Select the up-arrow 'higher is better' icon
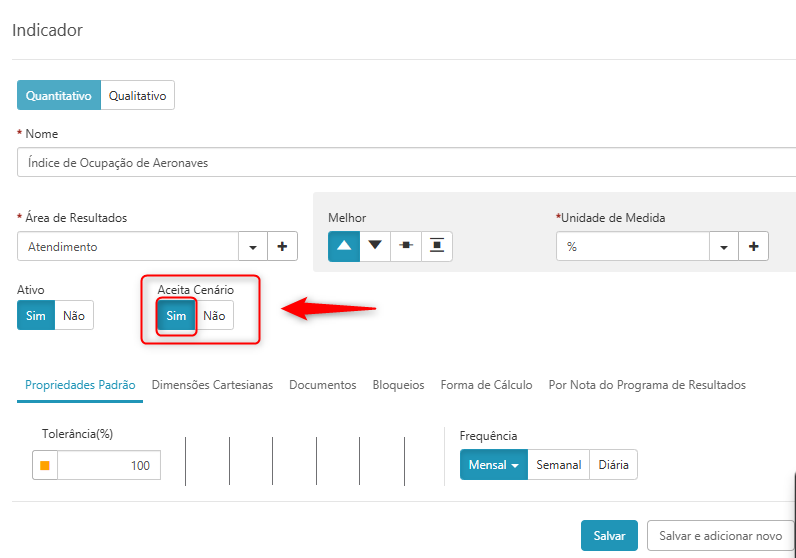 pyautogui.click(x=344, y=246)
